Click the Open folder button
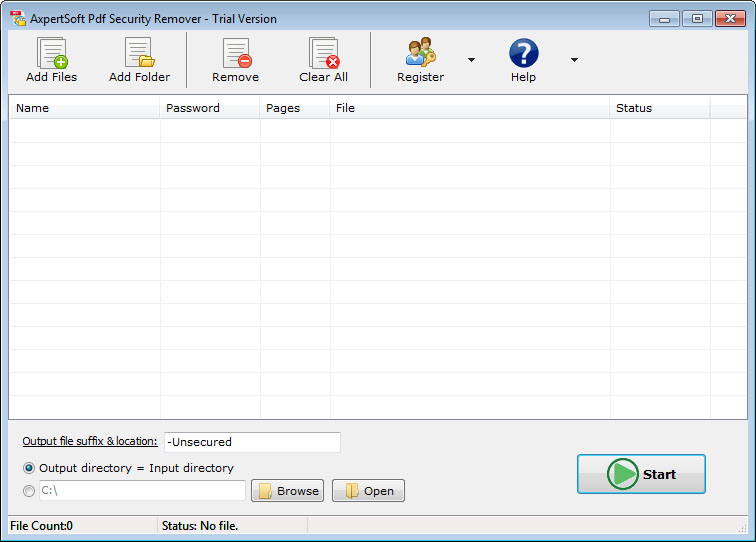This screenshot has width=756, height=542. point(368,491)
